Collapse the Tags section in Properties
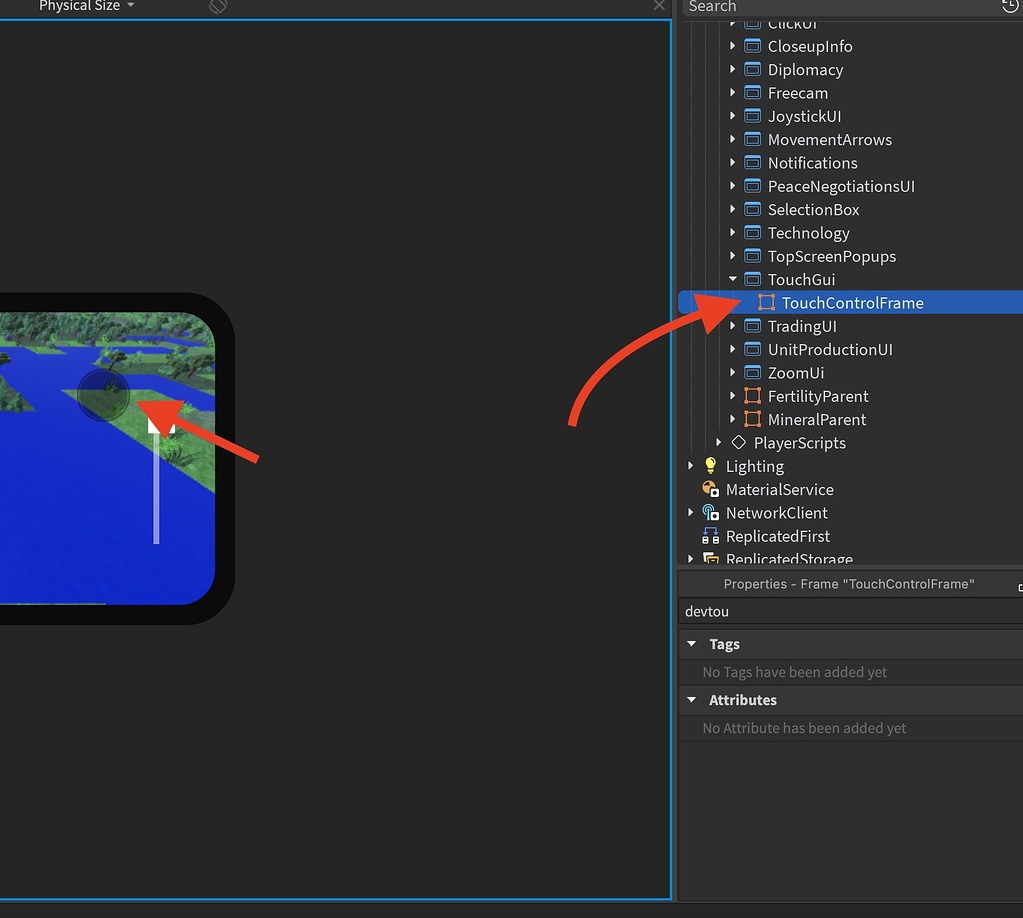This screenshot has height=918, width=1023. coord(691,644)
